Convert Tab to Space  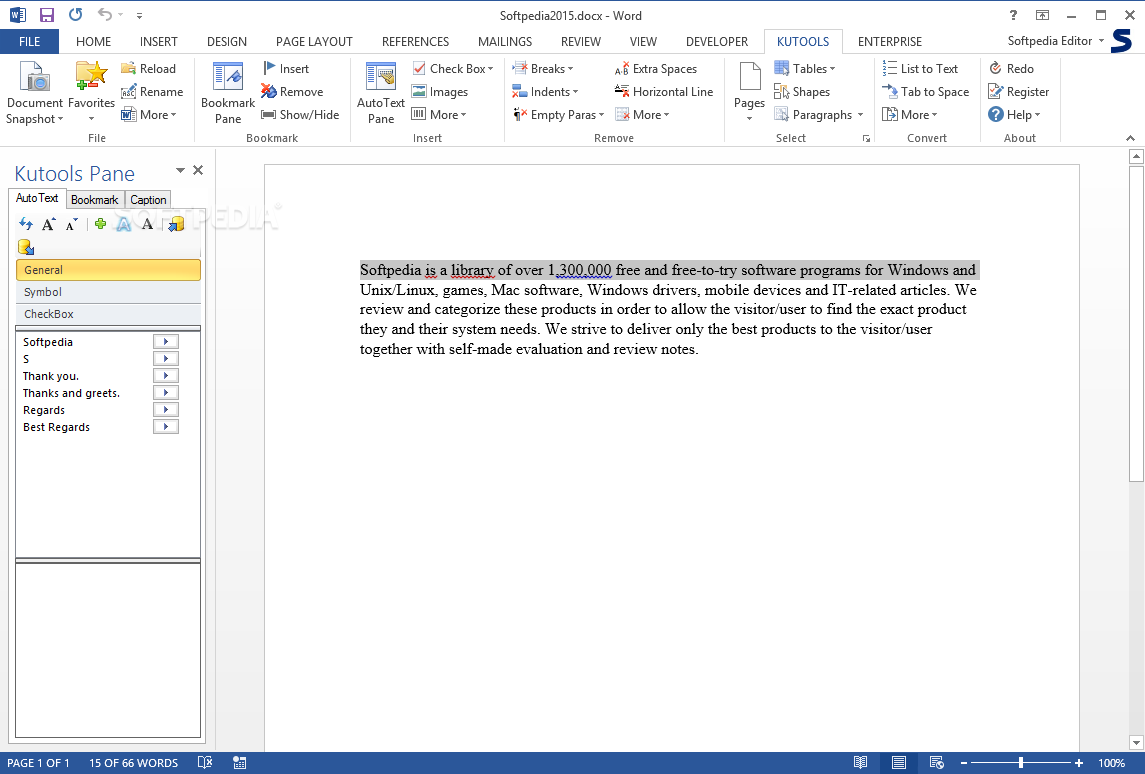pos(926,92)
